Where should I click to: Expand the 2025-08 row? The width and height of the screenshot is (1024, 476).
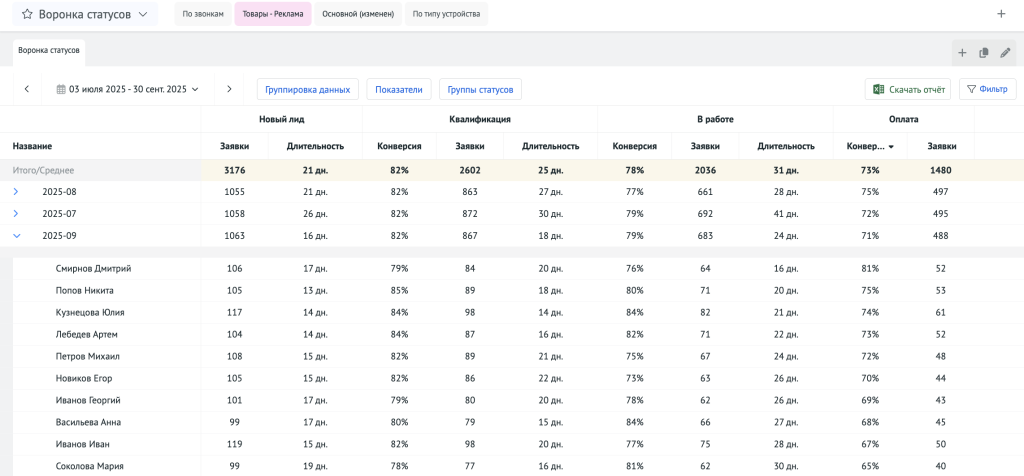pos(16,191)
